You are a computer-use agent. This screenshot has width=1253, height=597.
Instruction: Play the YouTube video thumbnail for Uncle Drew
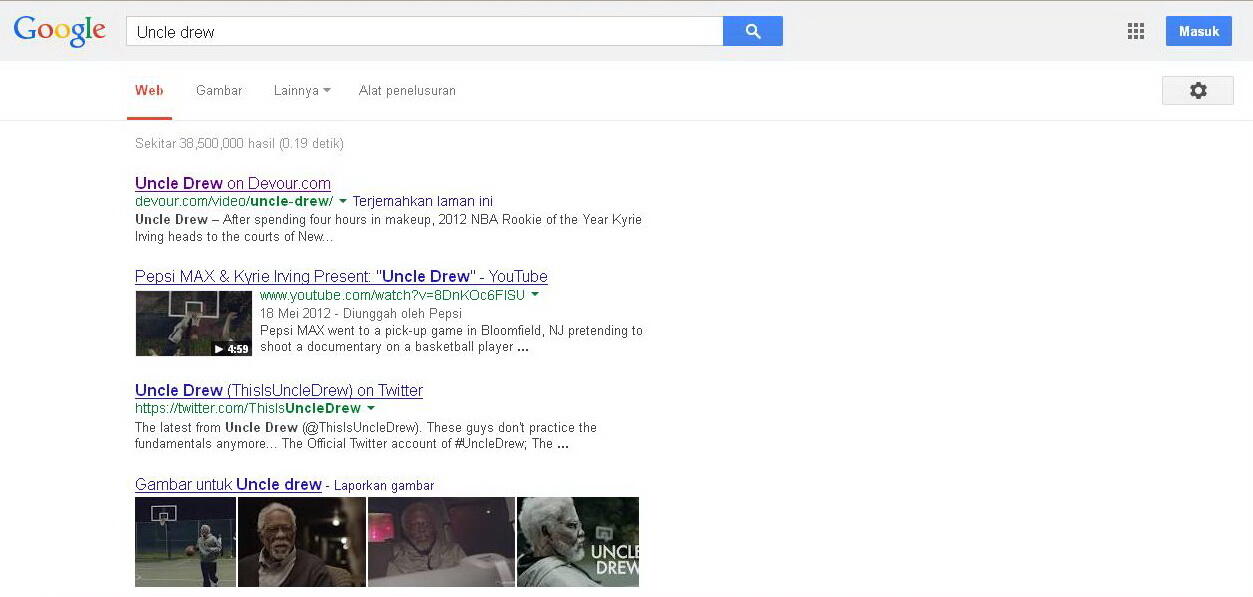[193, 323]
